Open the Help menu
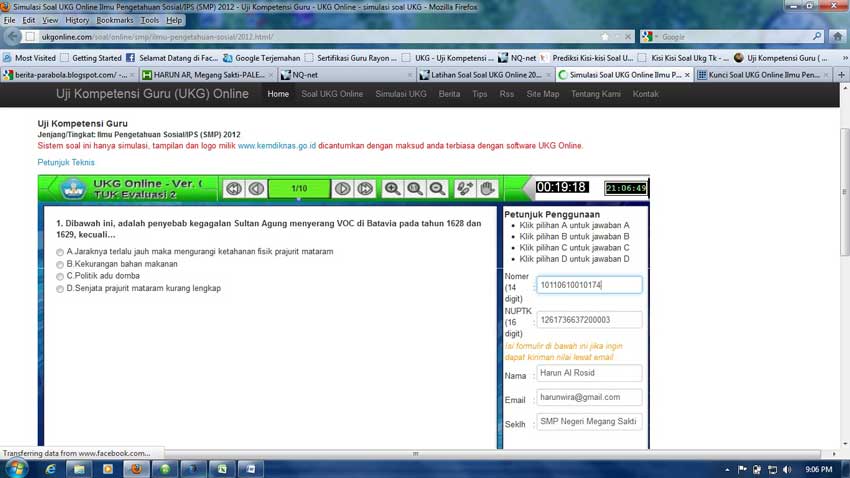 [x=174, y=20]
